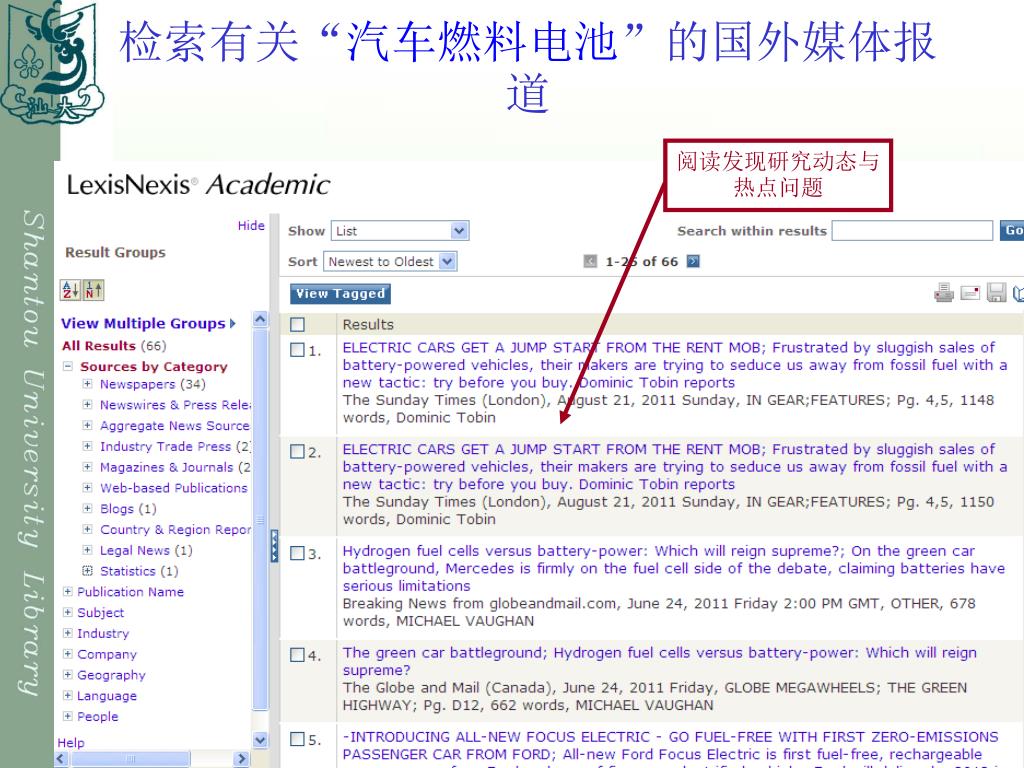
Task: Open The green car battleground article
Action: 660,661
